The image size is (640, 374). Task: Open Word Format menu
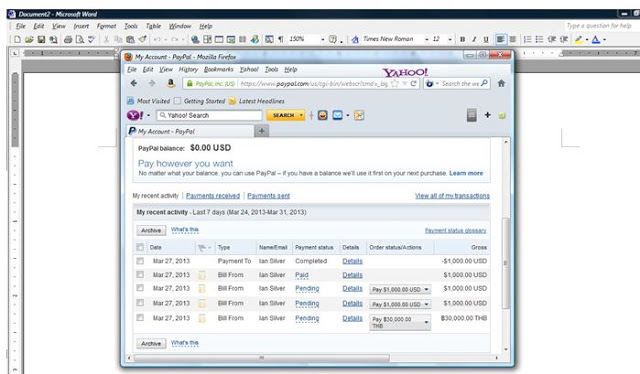tap(106, 26)
